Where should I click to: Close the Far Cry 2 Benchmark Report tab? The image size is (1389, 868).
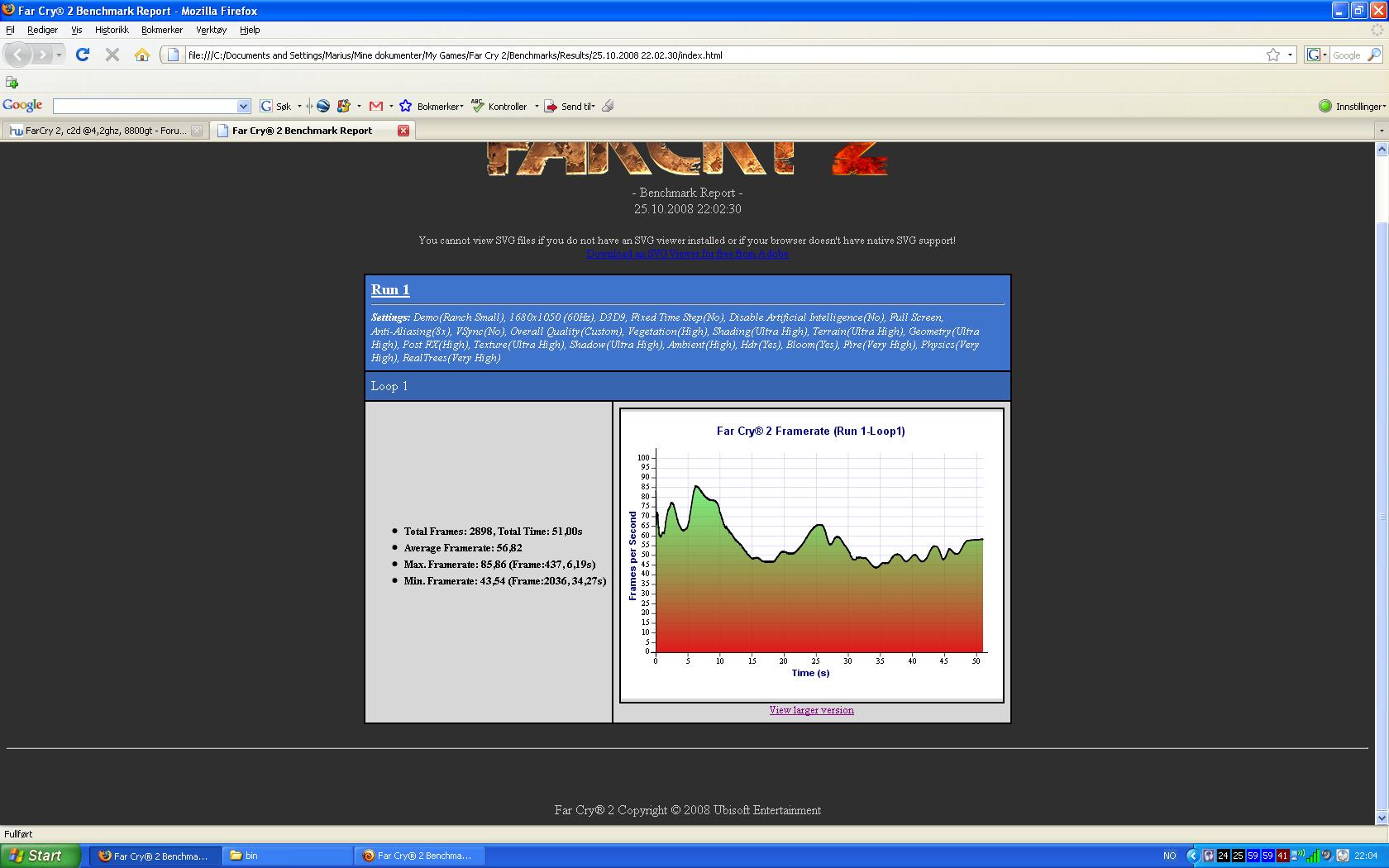pos(403,131)
